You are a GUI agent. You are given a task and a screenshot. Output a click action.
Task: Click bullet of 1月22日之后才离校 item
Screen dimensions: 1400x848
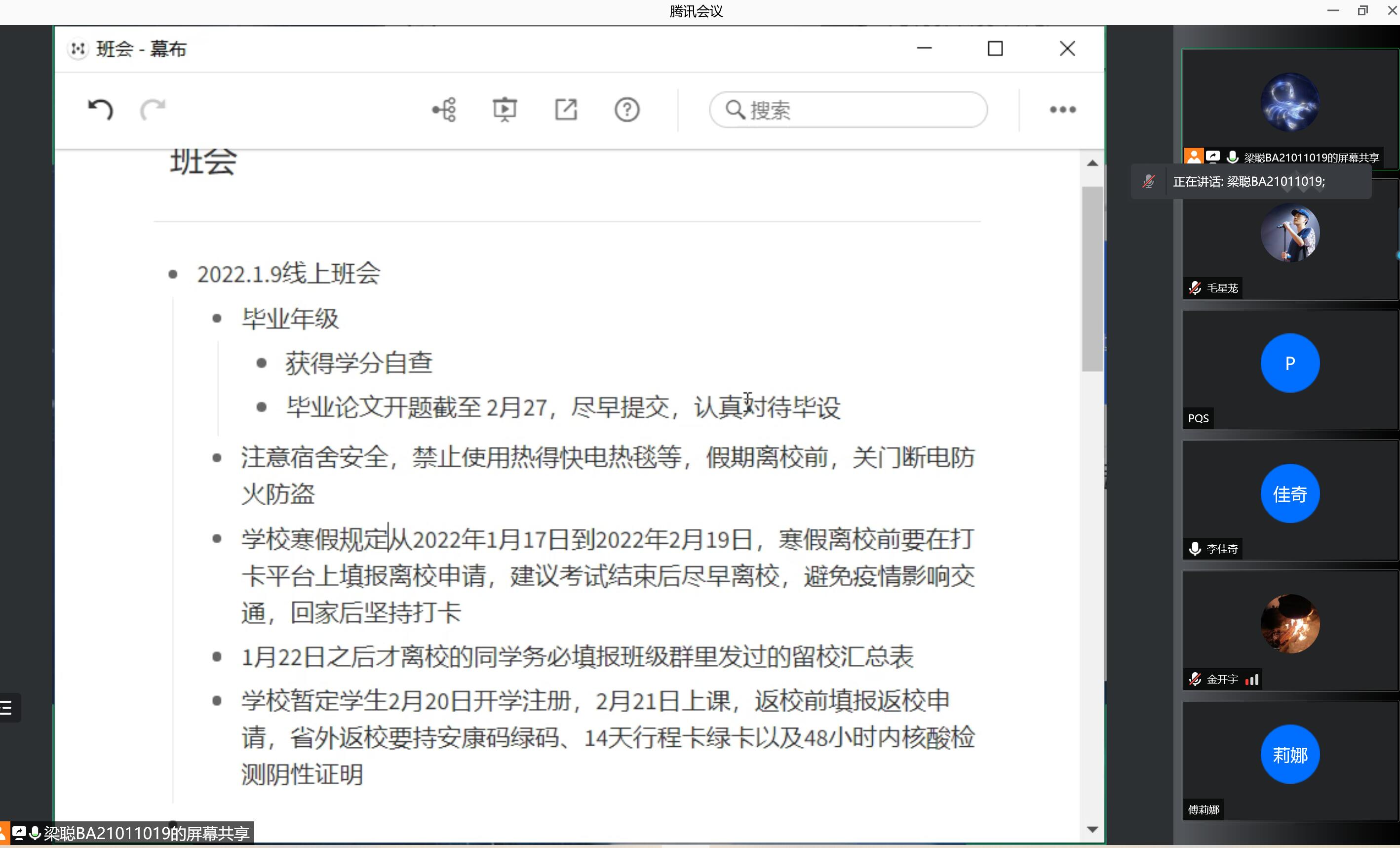coord(217,657)
